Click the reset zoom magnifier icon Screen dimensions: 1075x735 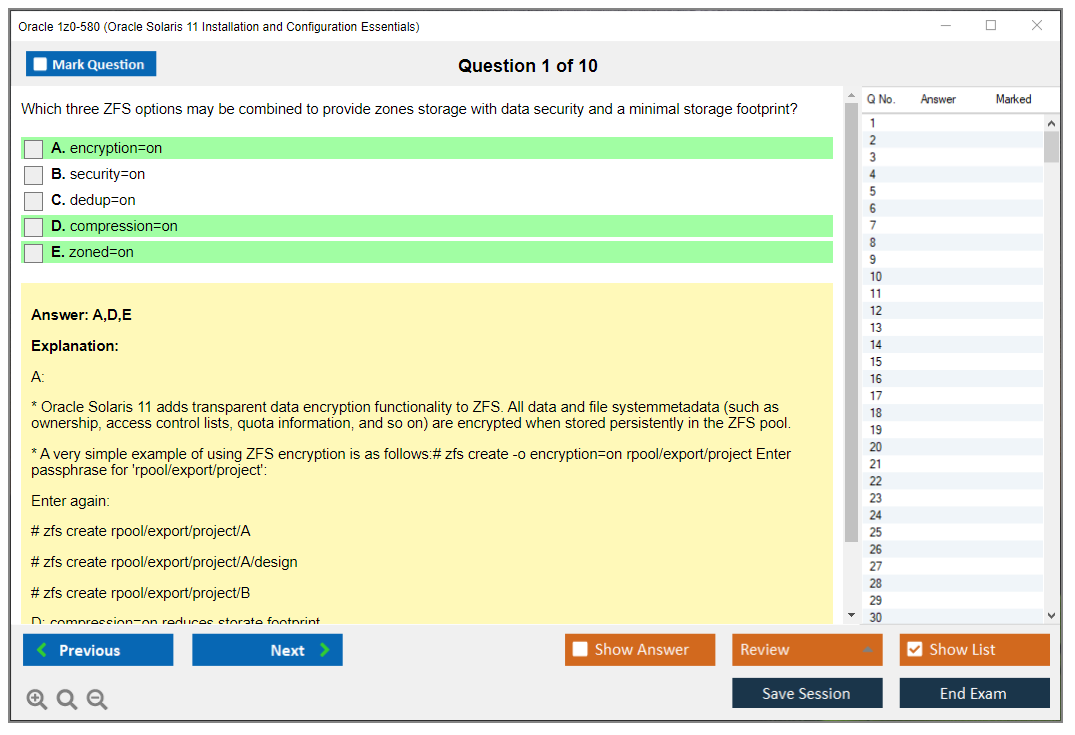click(x=67, y=700)
